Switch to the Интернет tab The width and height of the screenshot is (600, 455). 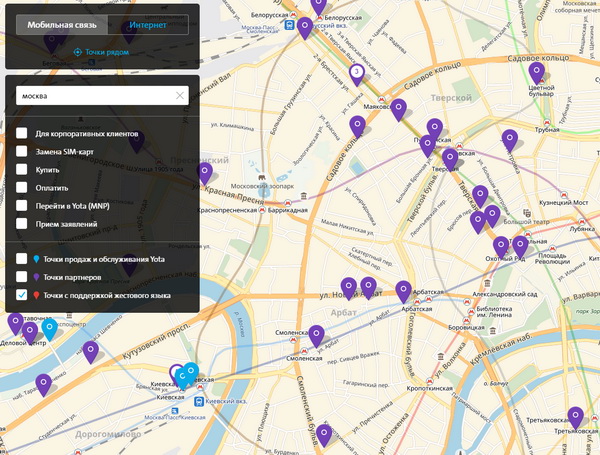[x=148, y=25]
